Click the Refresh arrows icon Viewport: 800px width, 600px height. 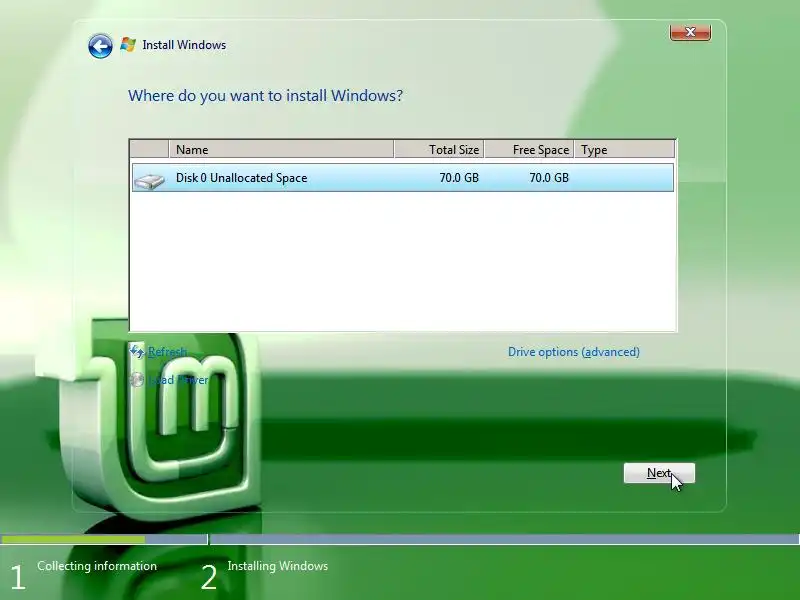coord(137,352)
